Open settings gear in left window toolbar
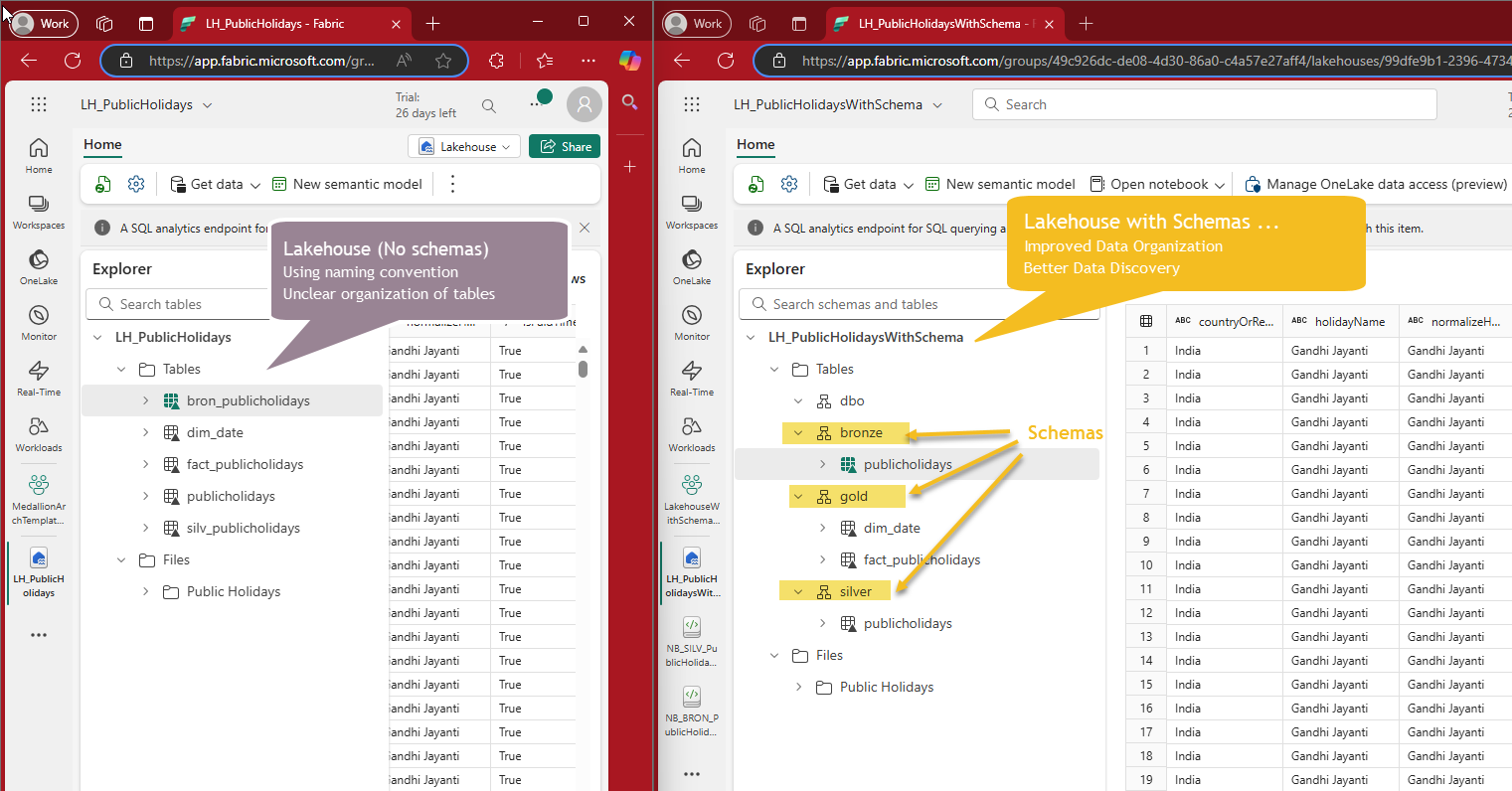 [136, 184]
